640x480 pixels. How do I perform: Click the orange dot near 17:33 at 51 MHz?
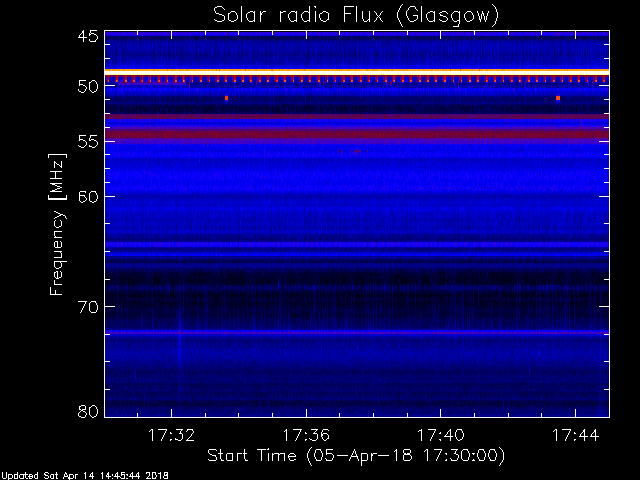tap(227, 98)
